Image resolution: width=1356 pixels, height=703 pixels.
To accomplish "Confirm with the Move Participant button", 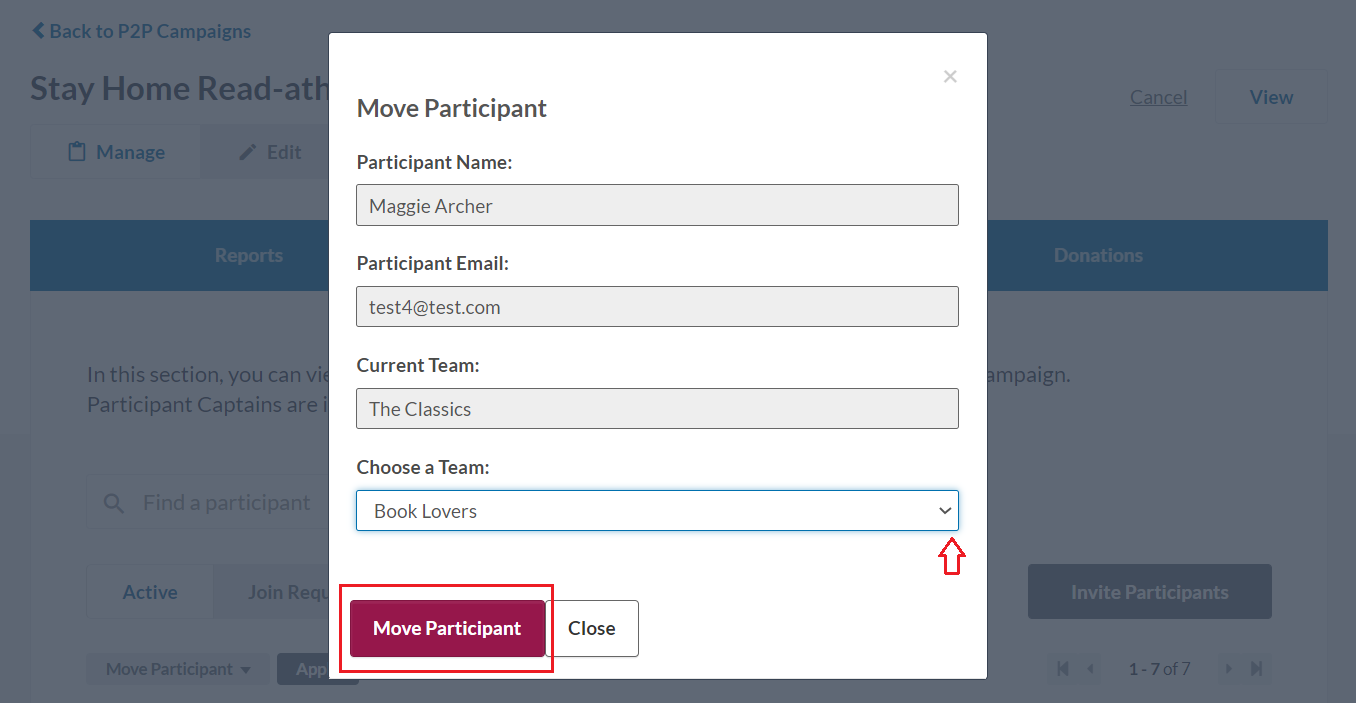I will tap(447, 628).
